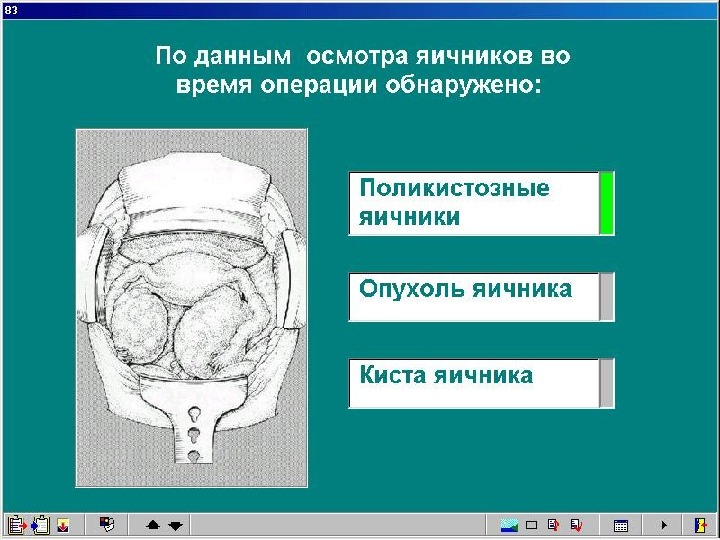720x540 pixels.
Task: Open the calendar grid icon
Action: [x=621, y=525]
